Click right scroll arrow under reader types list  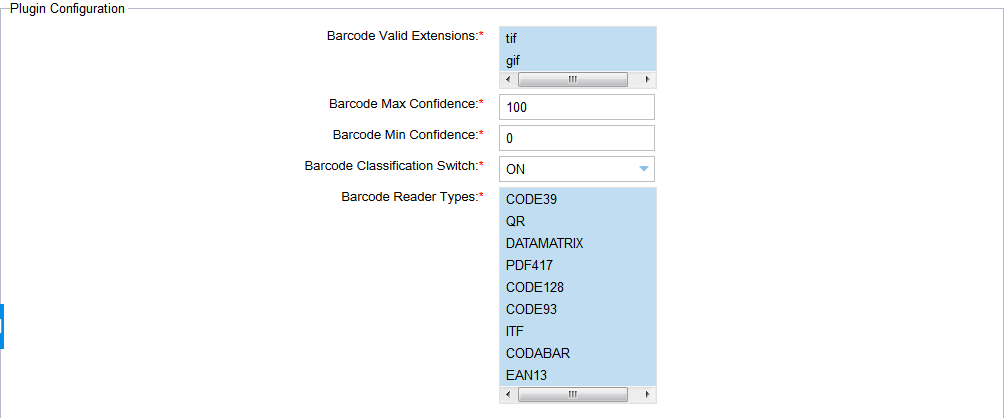tap(647, 394)
